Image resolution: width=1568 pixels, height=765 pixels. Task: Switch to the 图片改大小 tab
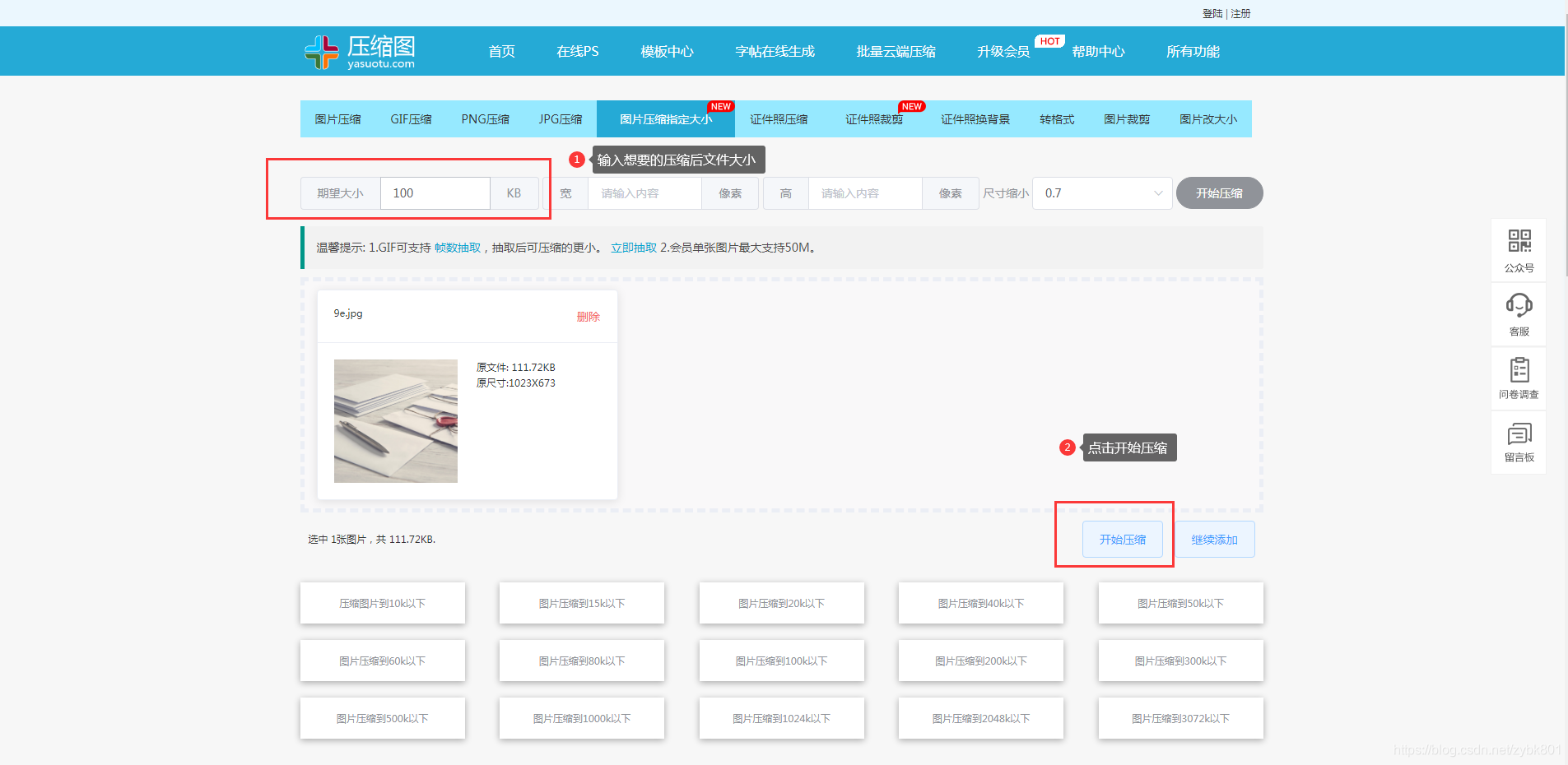(1208, 119)
